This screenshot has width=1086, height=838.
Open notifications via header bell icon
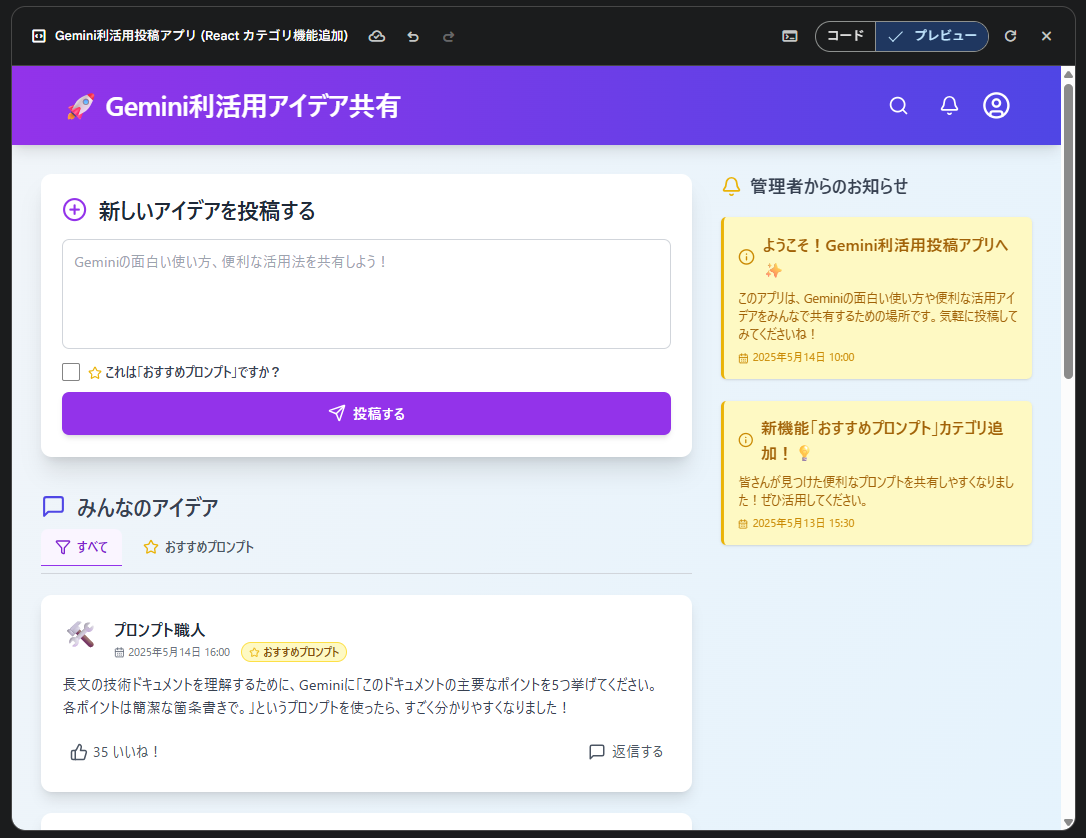point(949,106)
